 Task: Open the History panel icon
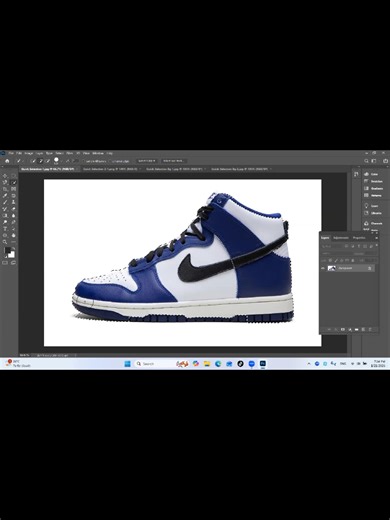click(356, 174)
